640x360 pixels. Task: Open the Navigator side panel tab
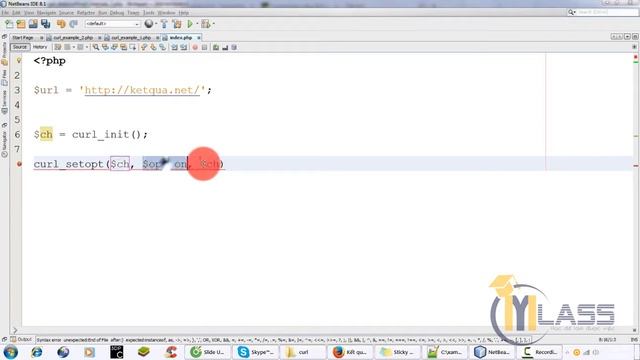[x=4, y=143]
